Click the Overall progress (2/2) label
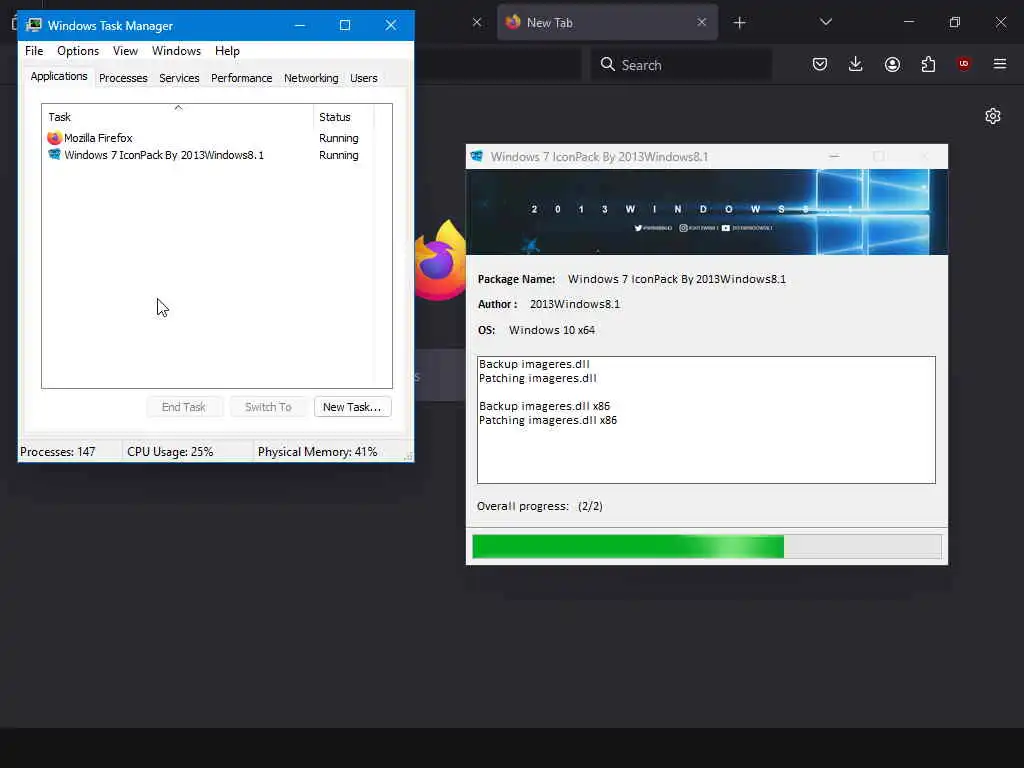 (x=539, y=506)
